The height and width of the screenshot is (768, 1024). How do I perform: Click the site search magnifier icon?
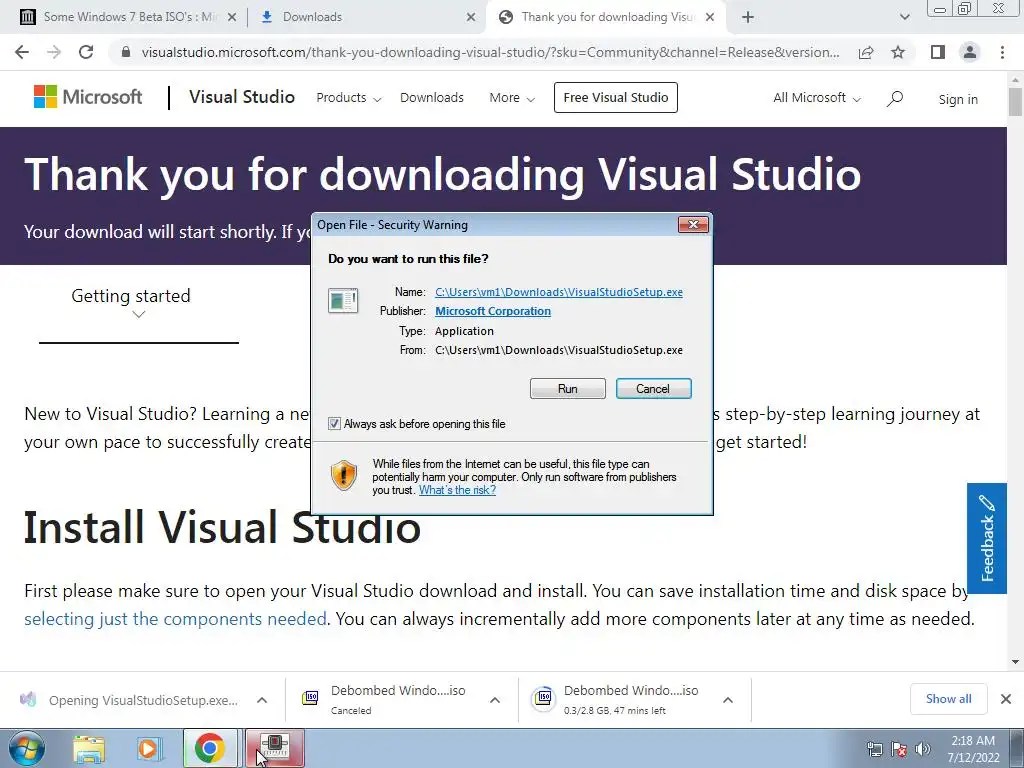tap(895, 99)
